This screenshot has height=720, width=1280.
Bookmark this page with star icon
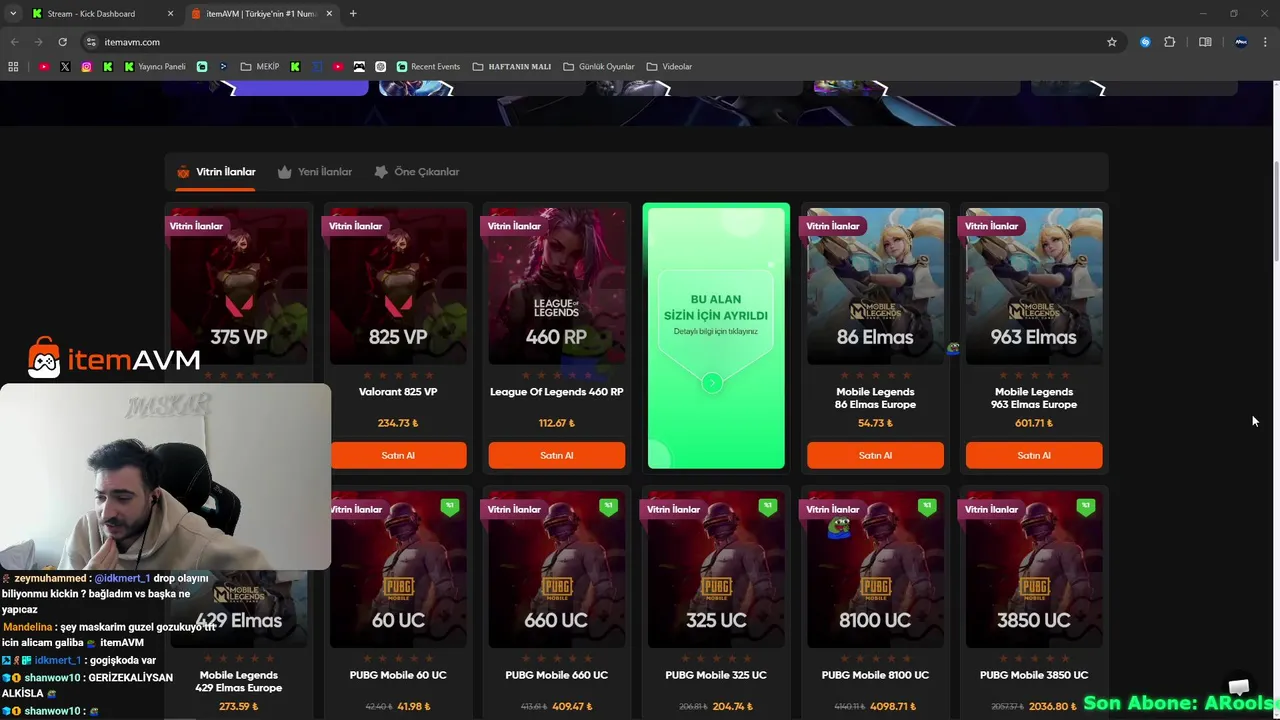[1111, 42]
